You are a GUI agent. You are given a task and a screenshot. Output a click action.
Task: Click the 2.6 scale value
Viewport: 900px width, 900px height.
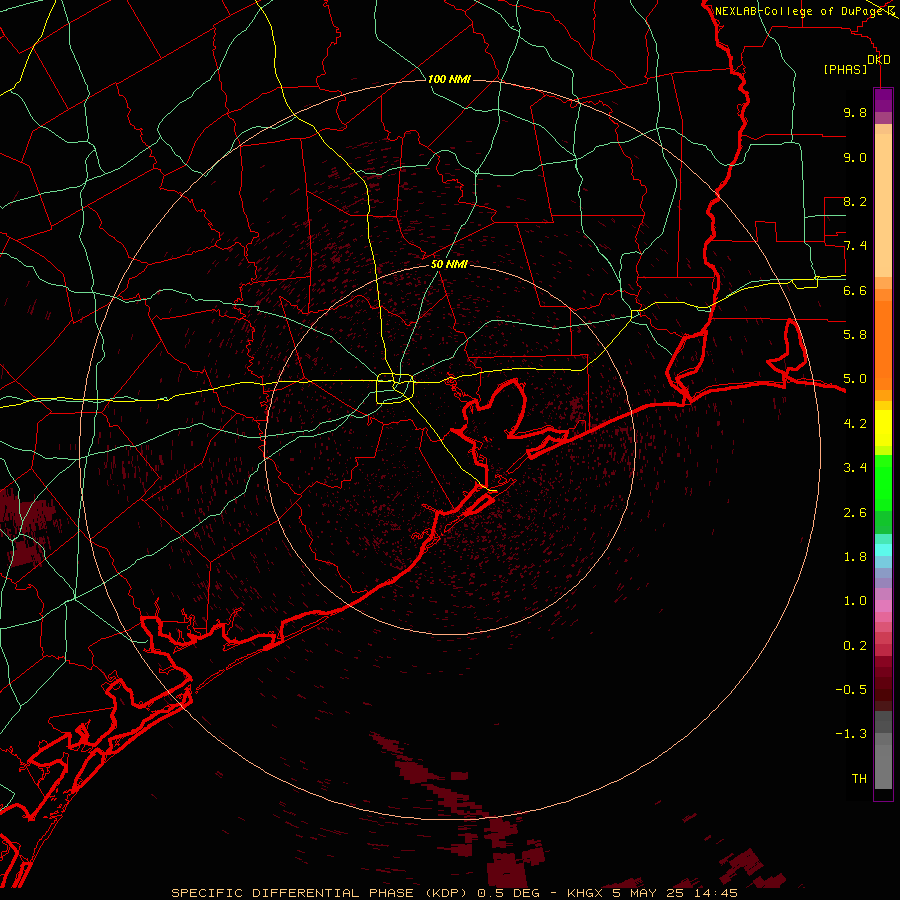pos(855,513)
